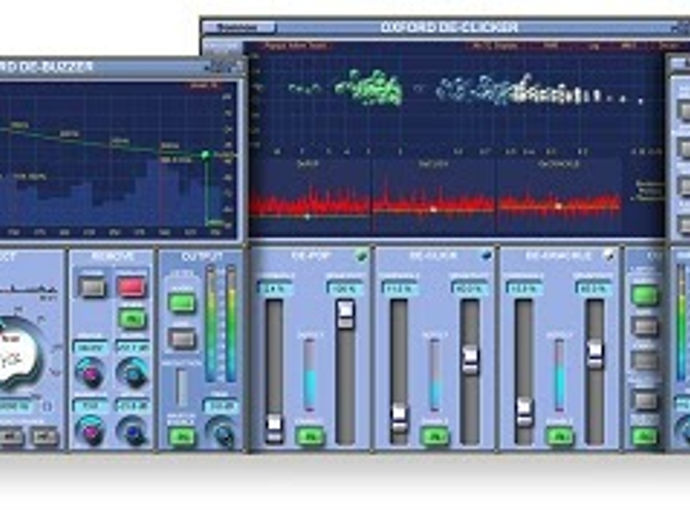Toggle the green IN button below the red REMOVE button

[132, 318]
